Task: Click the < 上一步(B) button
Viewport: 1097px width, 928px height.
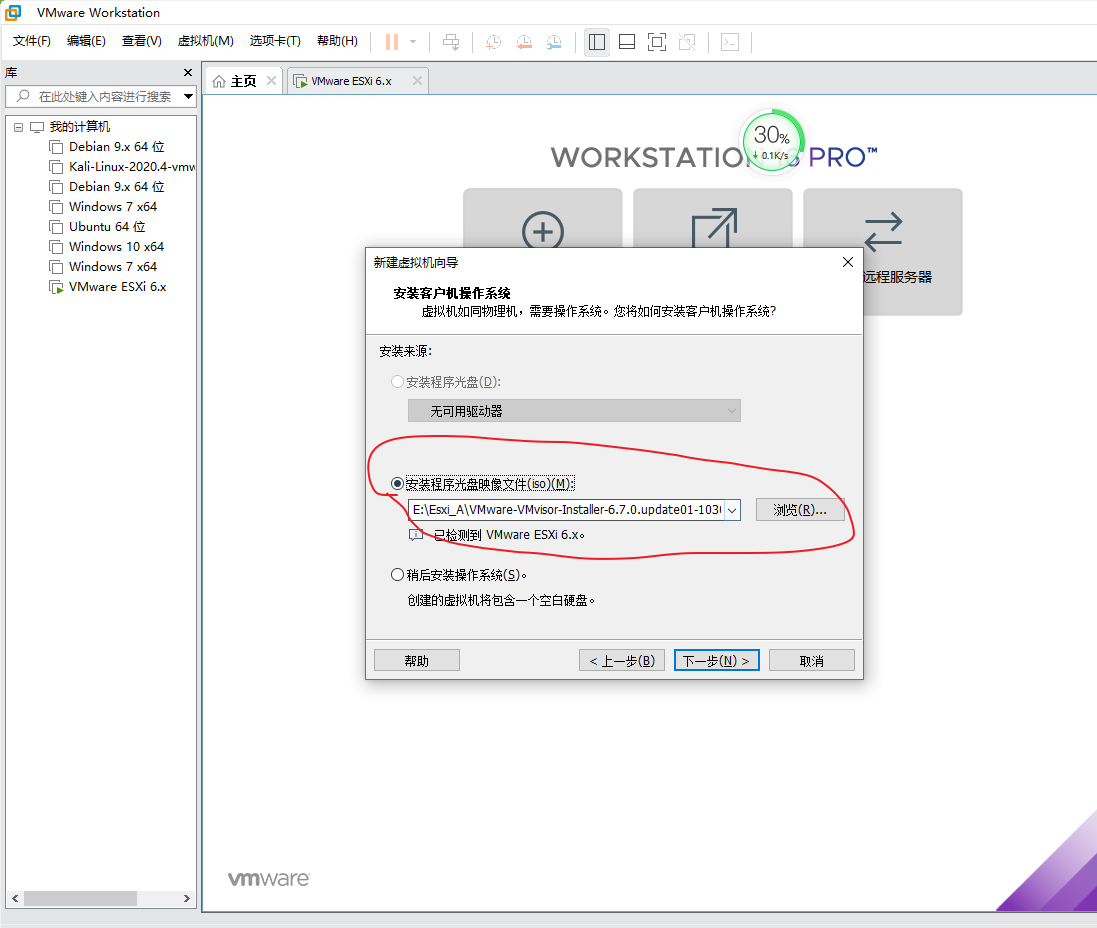Action: click(x=621, y=661)
